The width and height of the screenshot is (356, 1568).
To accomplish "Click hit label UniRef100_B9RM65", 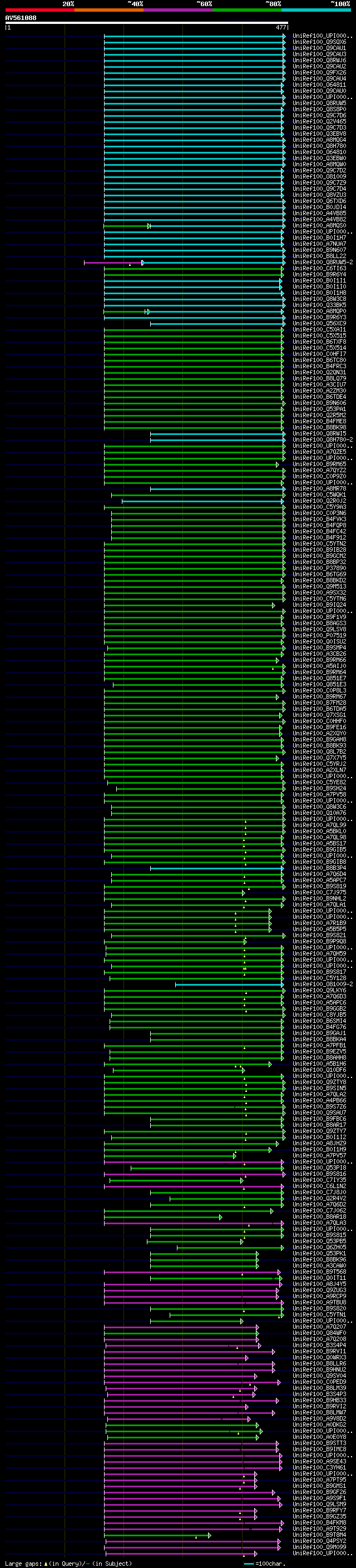I will [319, 464].
